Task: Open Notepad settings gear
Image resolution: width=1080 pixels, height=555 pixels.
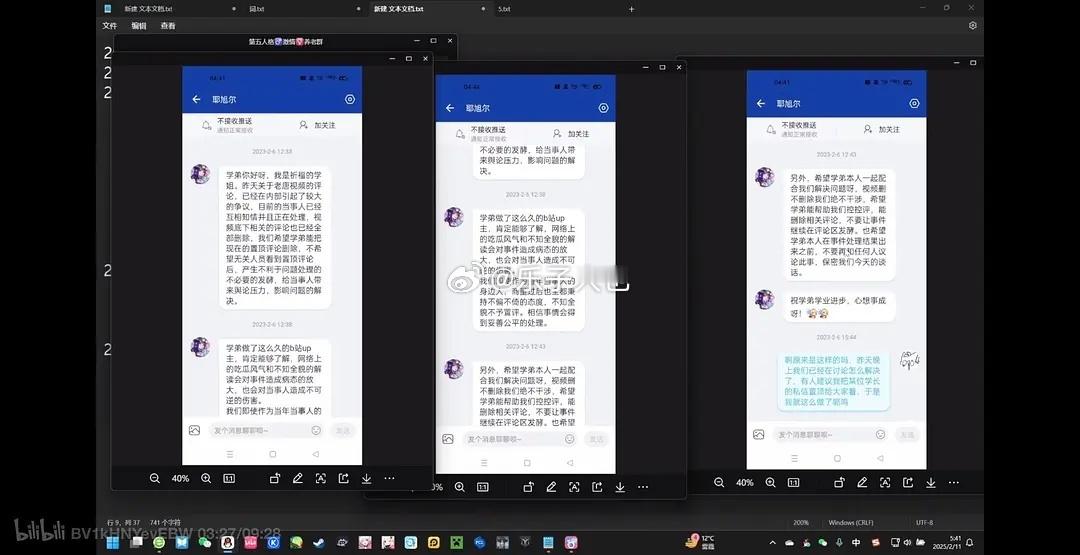Action: tap(973, 25)
